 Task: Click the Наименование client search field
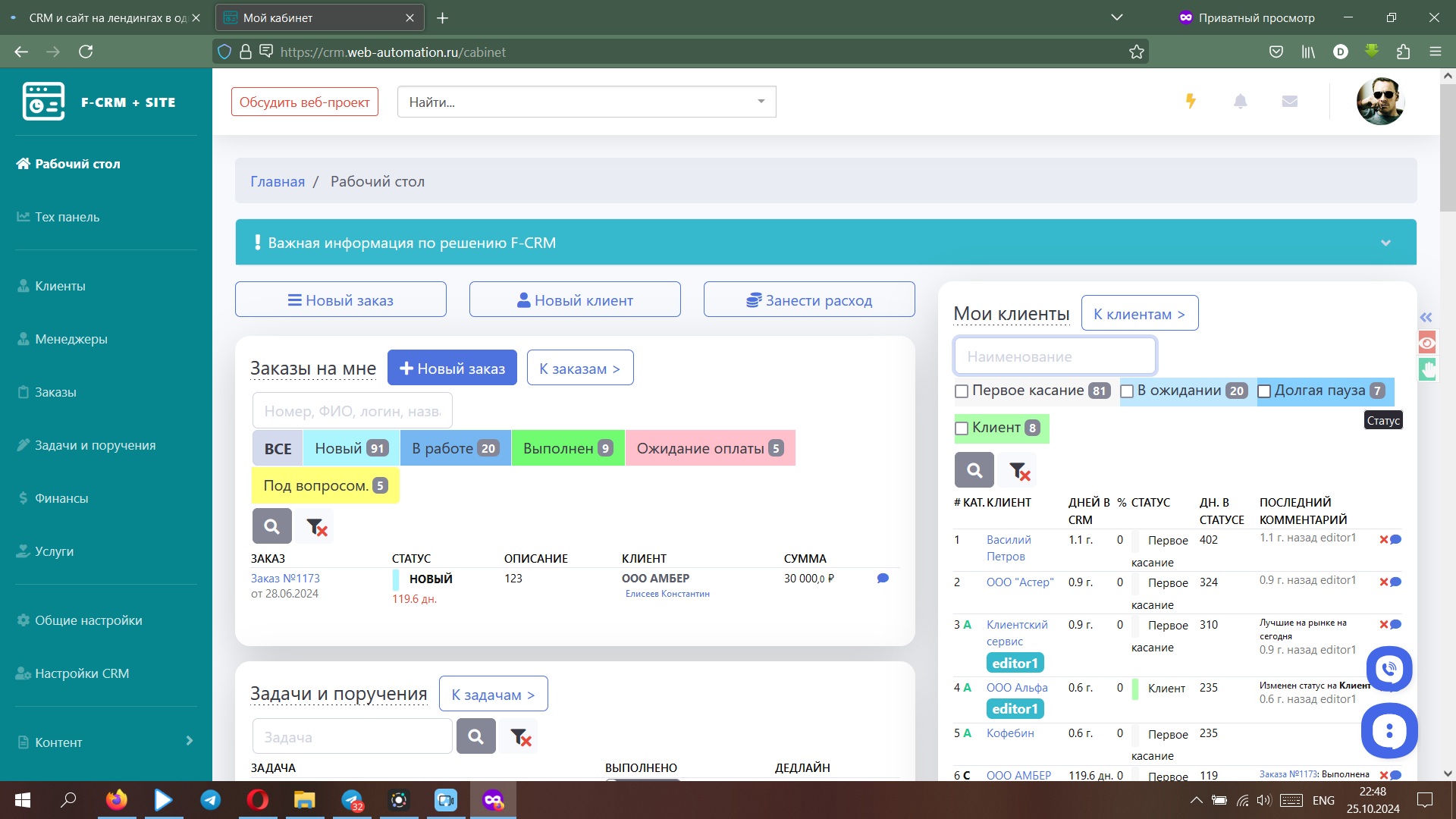click(1054, 356)
